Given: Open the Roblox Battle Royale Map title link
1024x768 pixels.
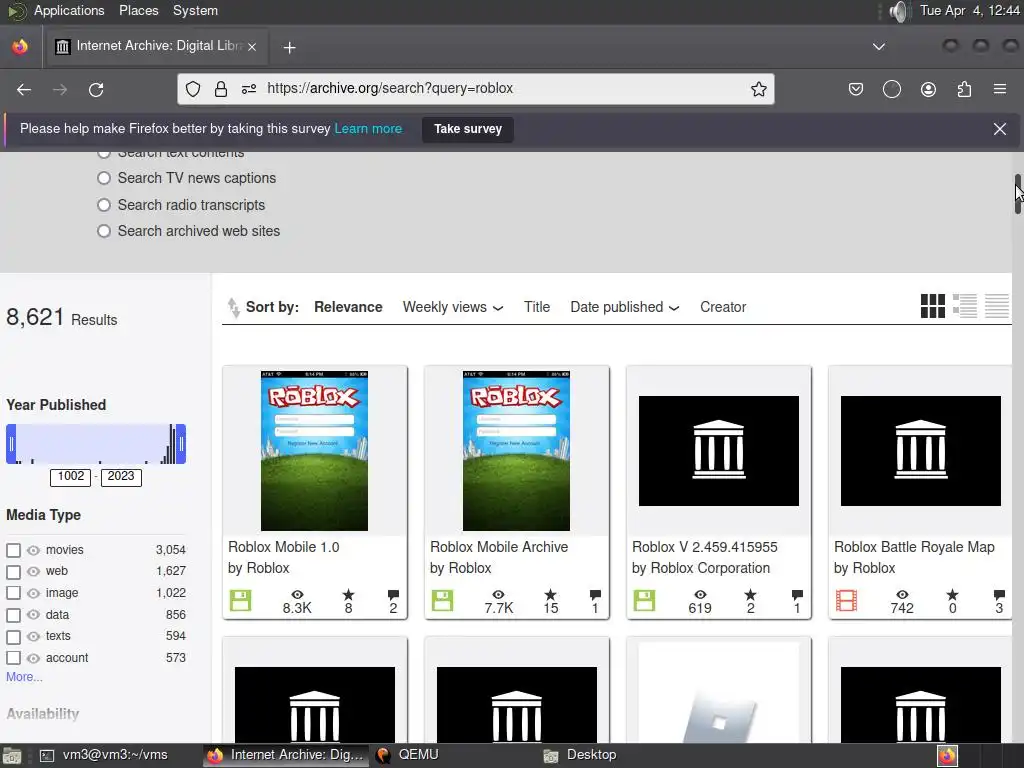Looking at the screenshot, I should 914,547.
